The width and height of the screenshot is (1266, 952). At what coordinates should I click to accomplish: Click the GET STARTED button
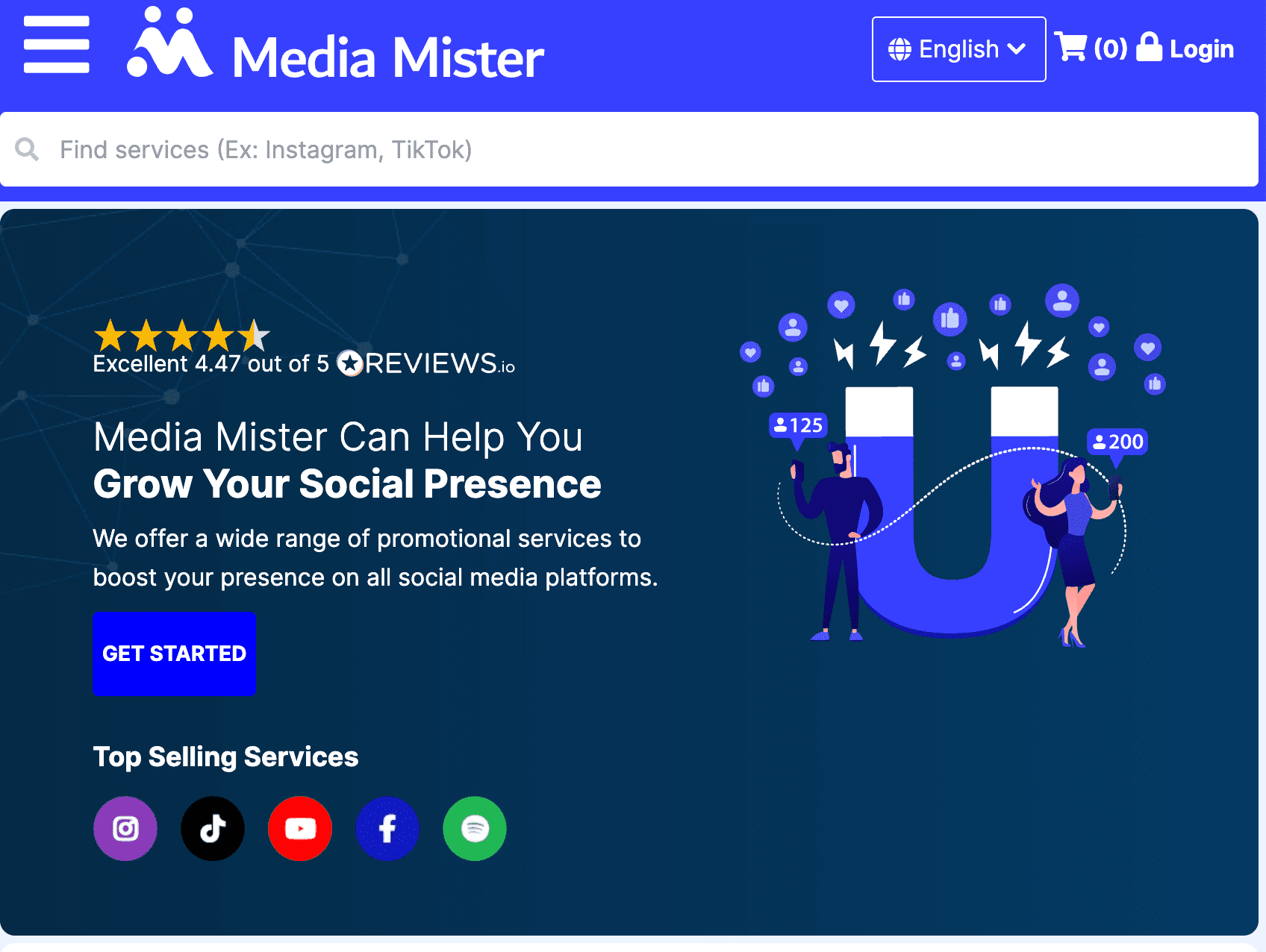point(174,654)
